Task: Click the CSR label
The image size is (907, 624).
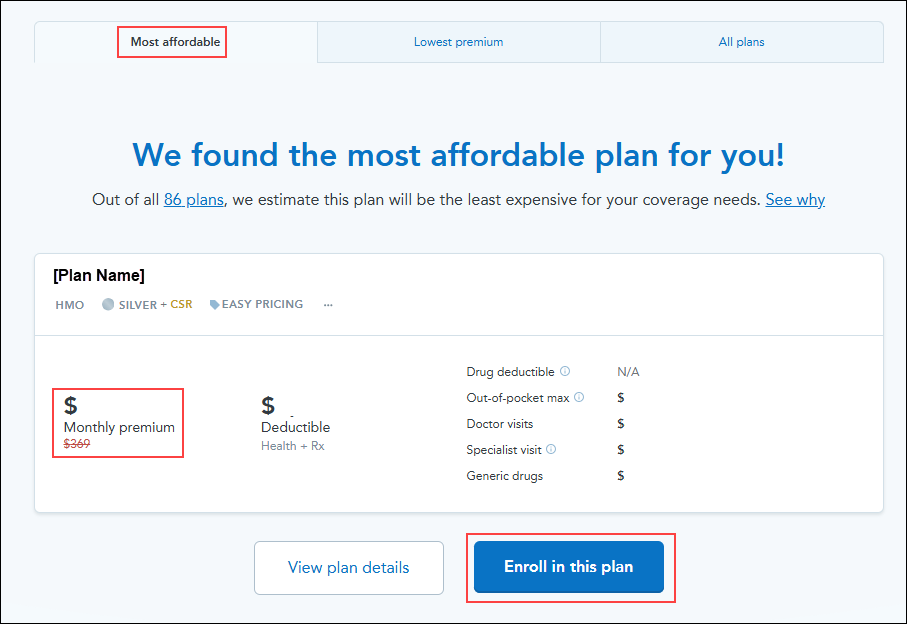Action: 181,304
